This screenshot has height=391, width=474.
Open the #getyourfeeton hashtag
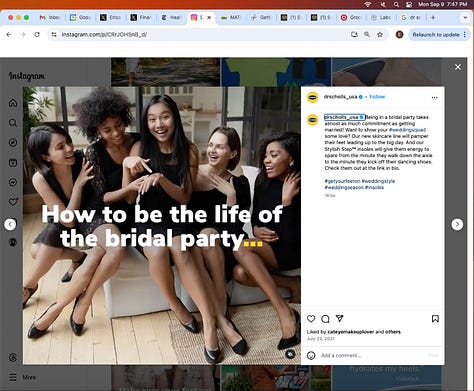pyautogui.click(x=342, y=181)
